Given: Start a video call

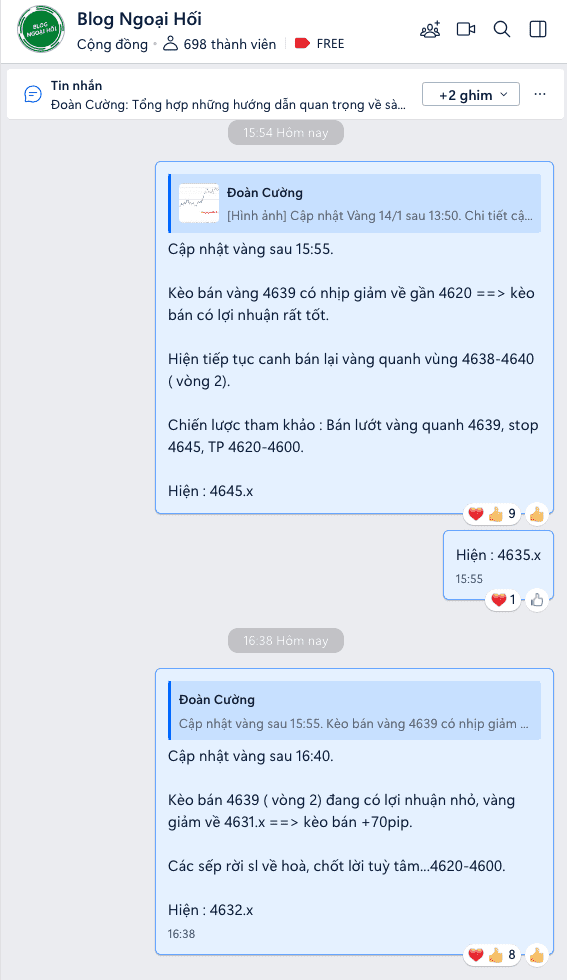Looking at the screenshot, I should point(466,29).
